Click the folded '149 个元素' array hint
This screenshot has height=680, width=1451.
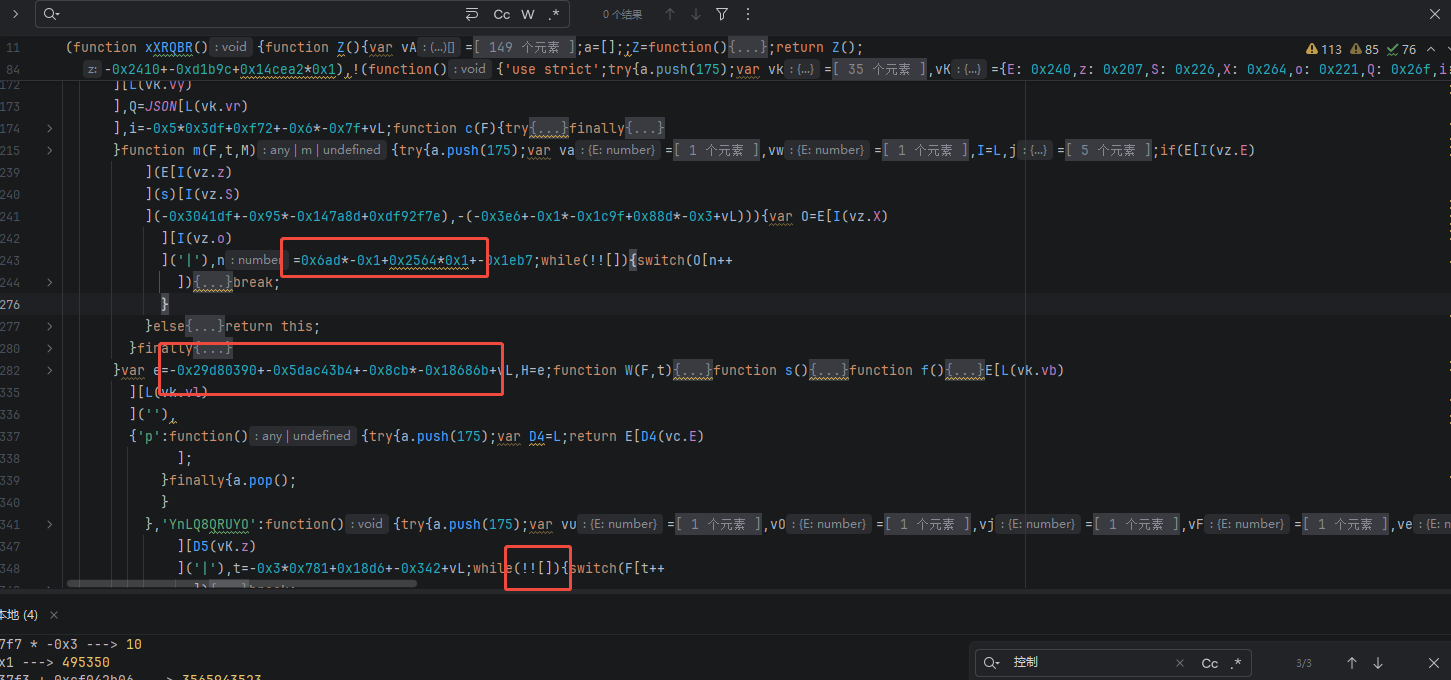[525, 47]
